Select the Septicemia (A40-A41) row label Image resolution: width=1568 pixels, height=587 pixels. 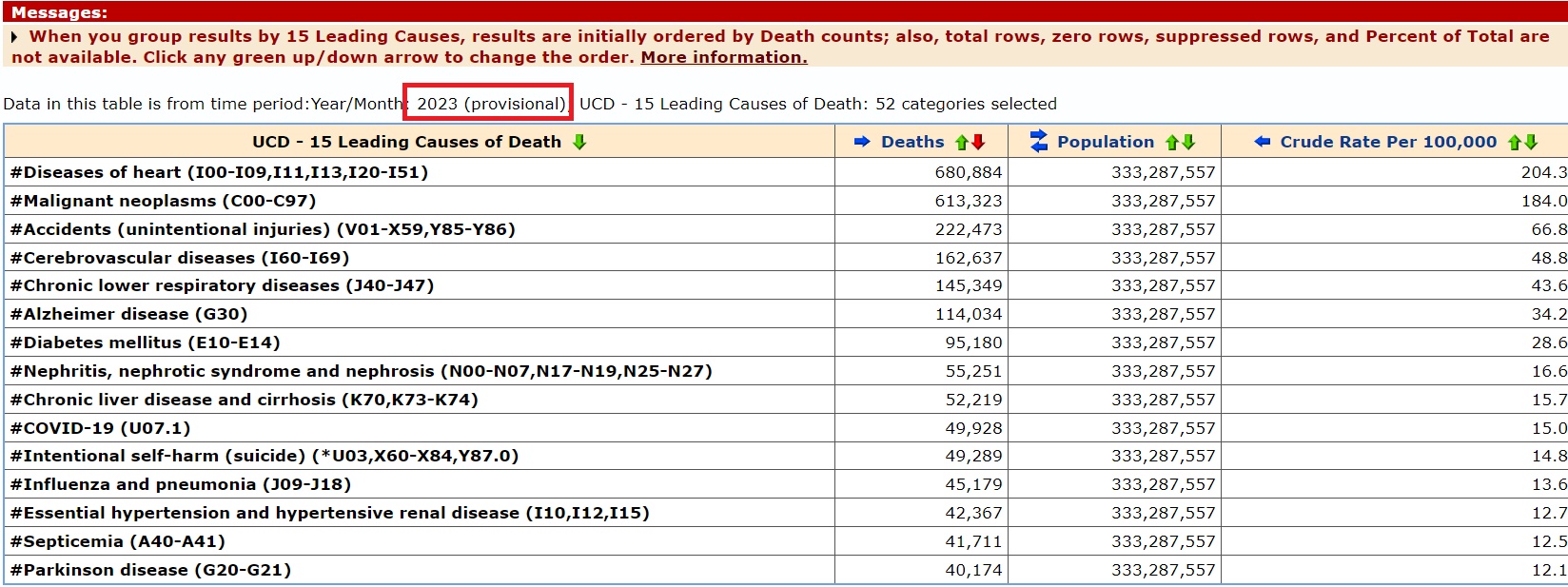(118, 541)
